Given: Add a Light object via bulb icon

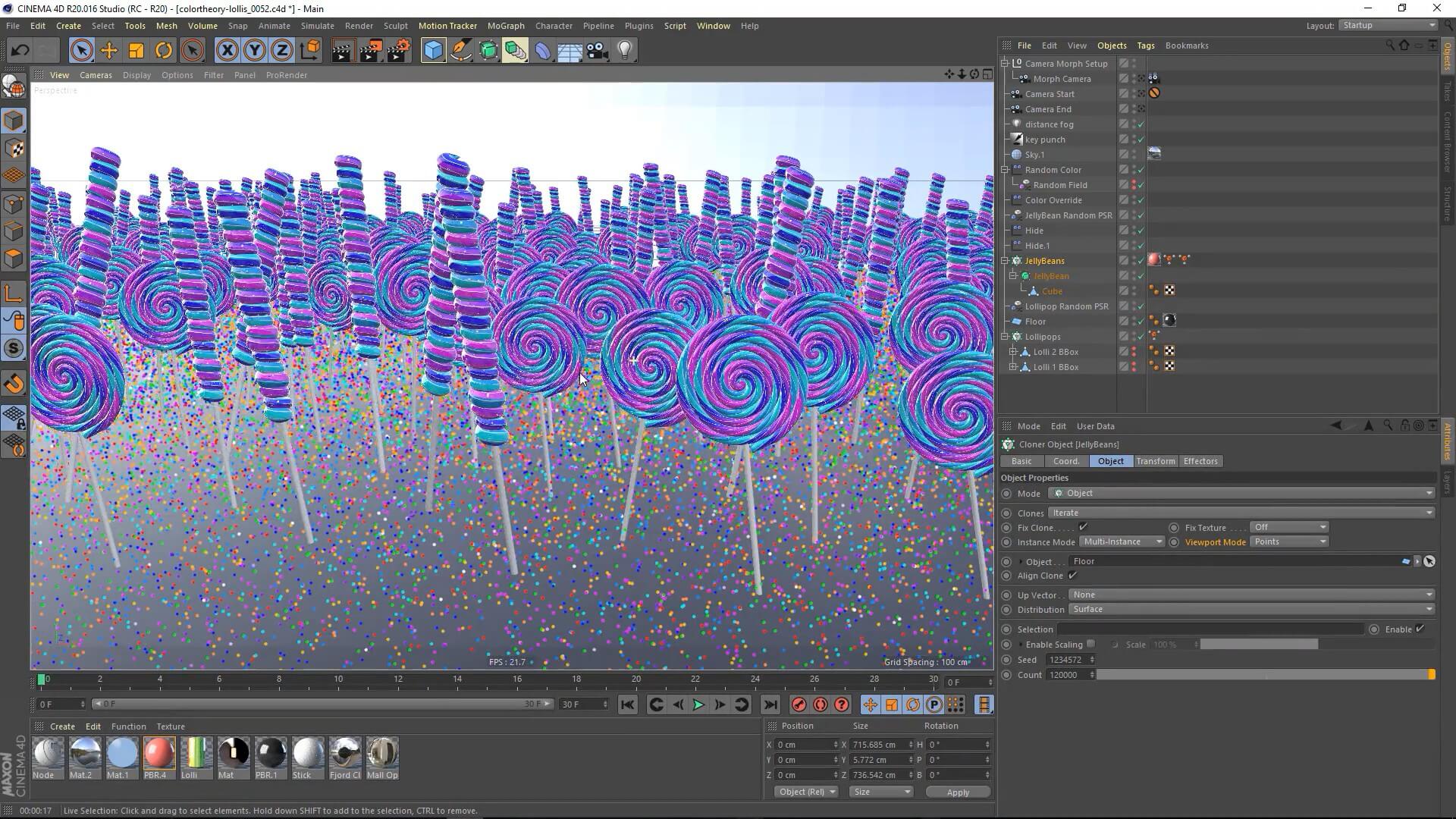Looking at the screenshot, I should pos(624,51).
